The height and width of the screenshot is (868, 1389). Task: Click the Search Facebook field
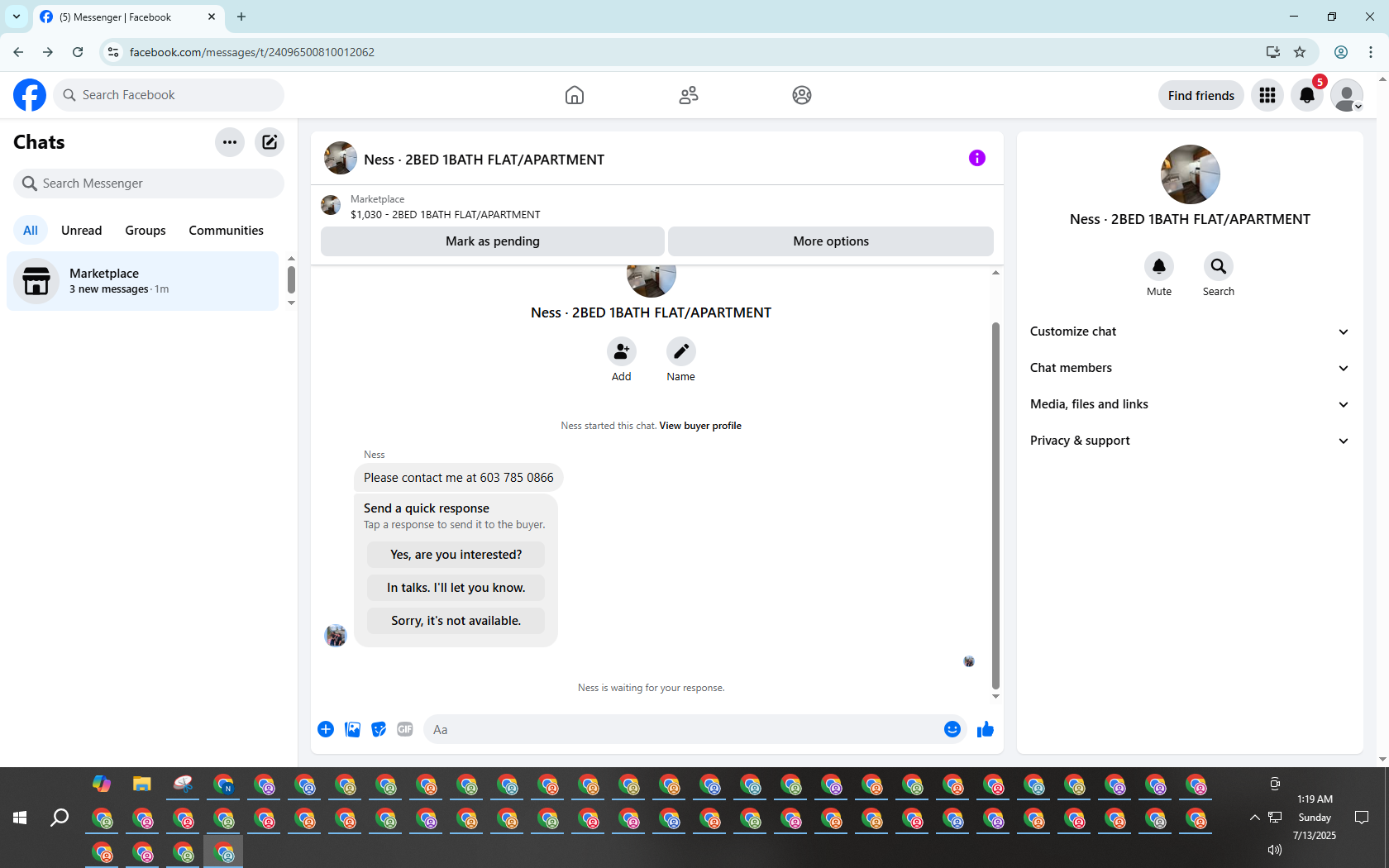[x=169, y=95]
